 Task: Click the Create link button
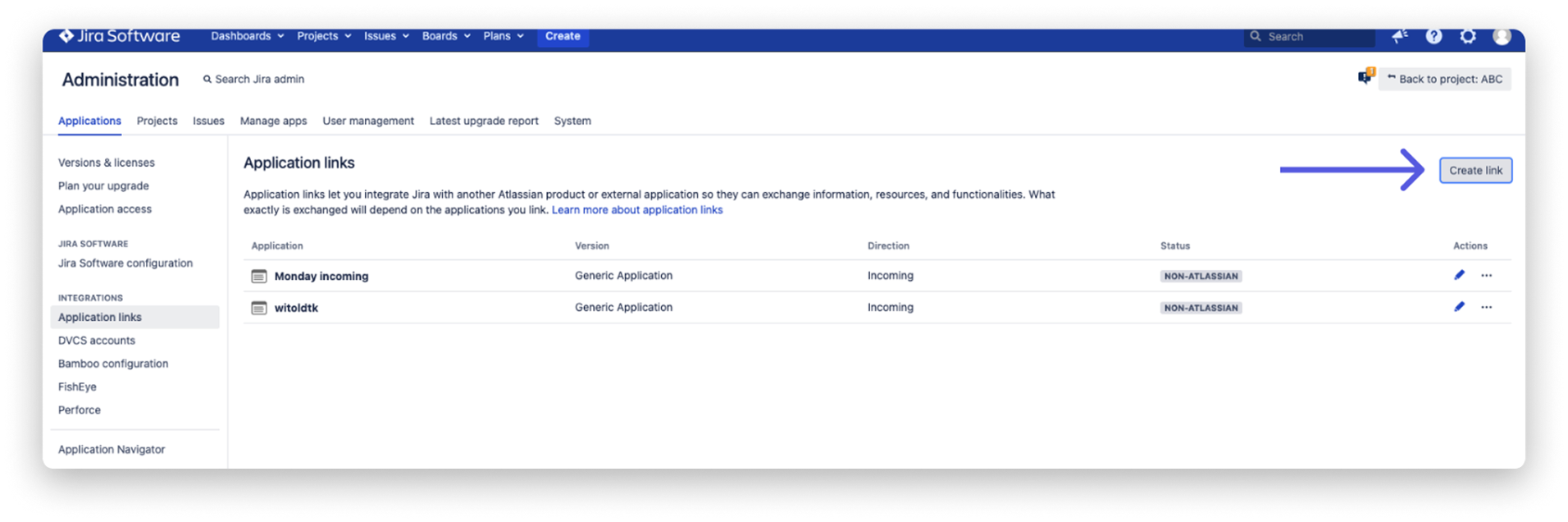[x=1475, y=171]
